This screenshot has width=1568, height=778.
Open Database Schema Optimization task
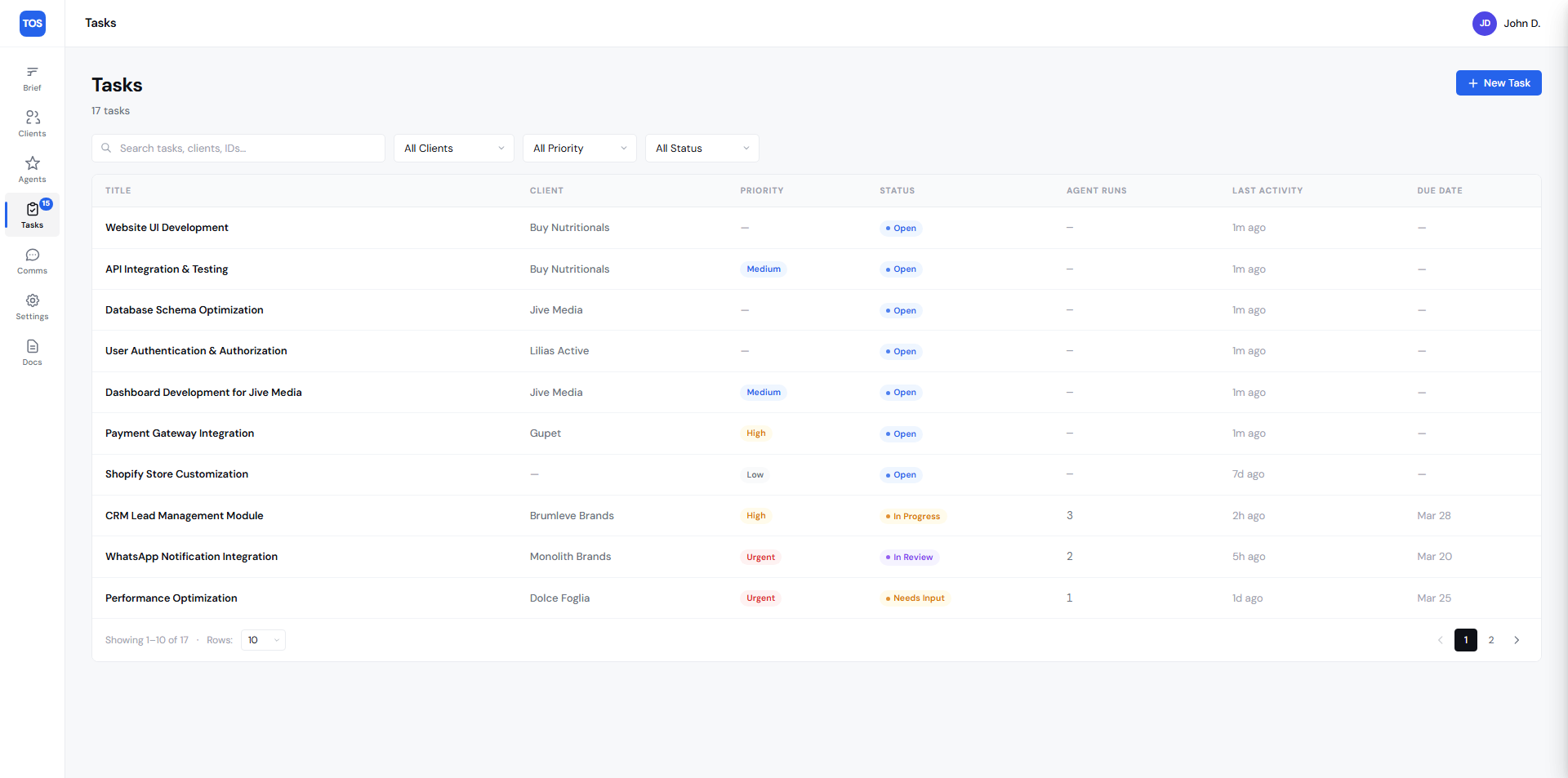tap(185, 310)
